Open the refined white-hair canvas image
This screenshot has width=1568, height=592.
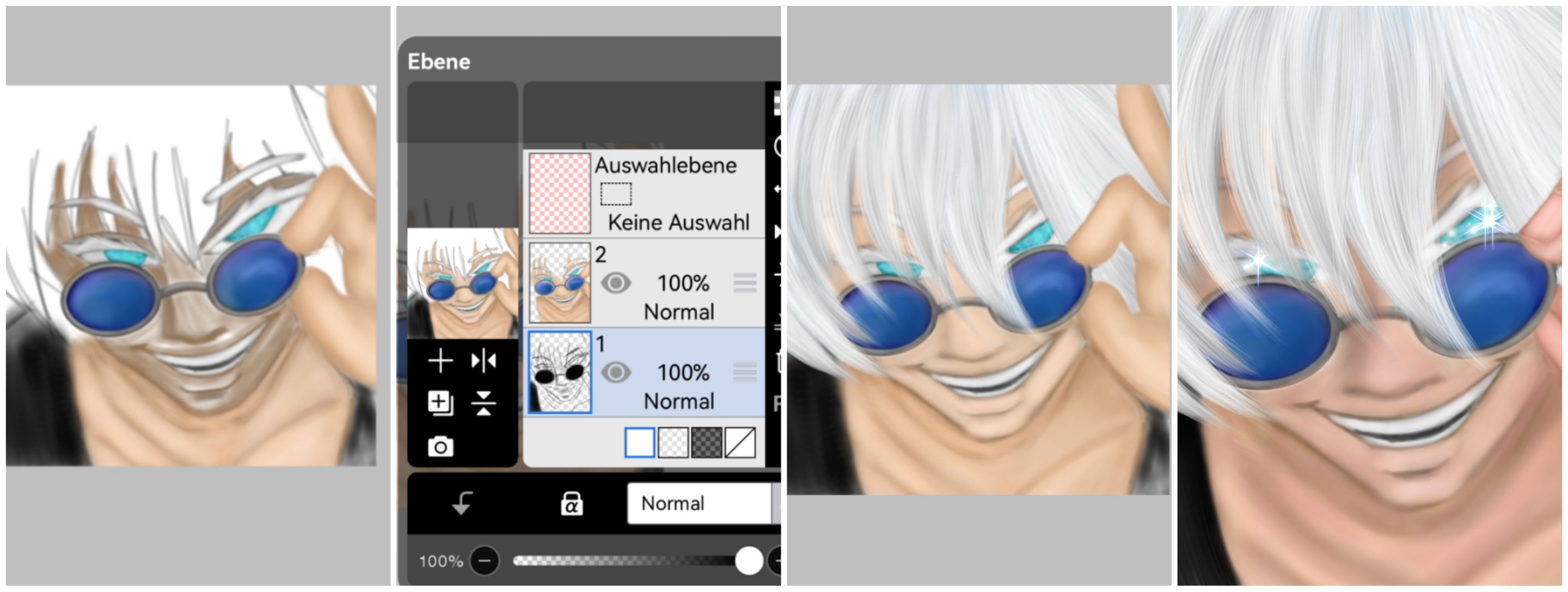coord(978,289)
